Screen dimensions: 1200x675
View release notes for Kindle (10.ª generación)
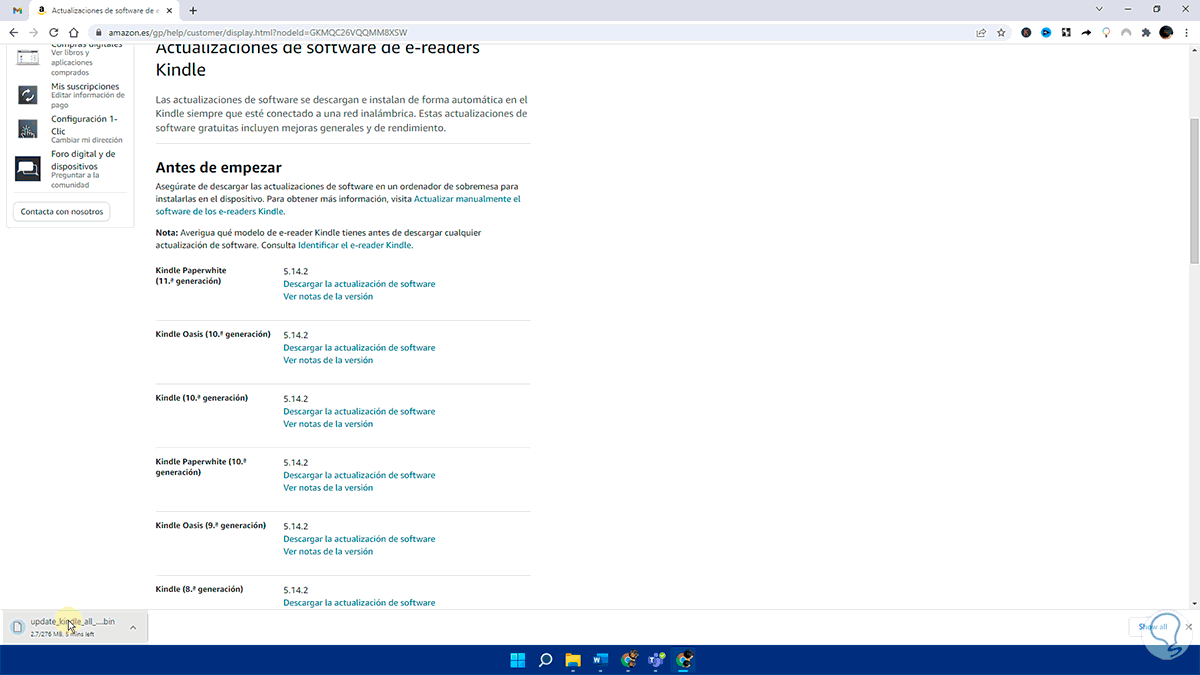(328, 424)
